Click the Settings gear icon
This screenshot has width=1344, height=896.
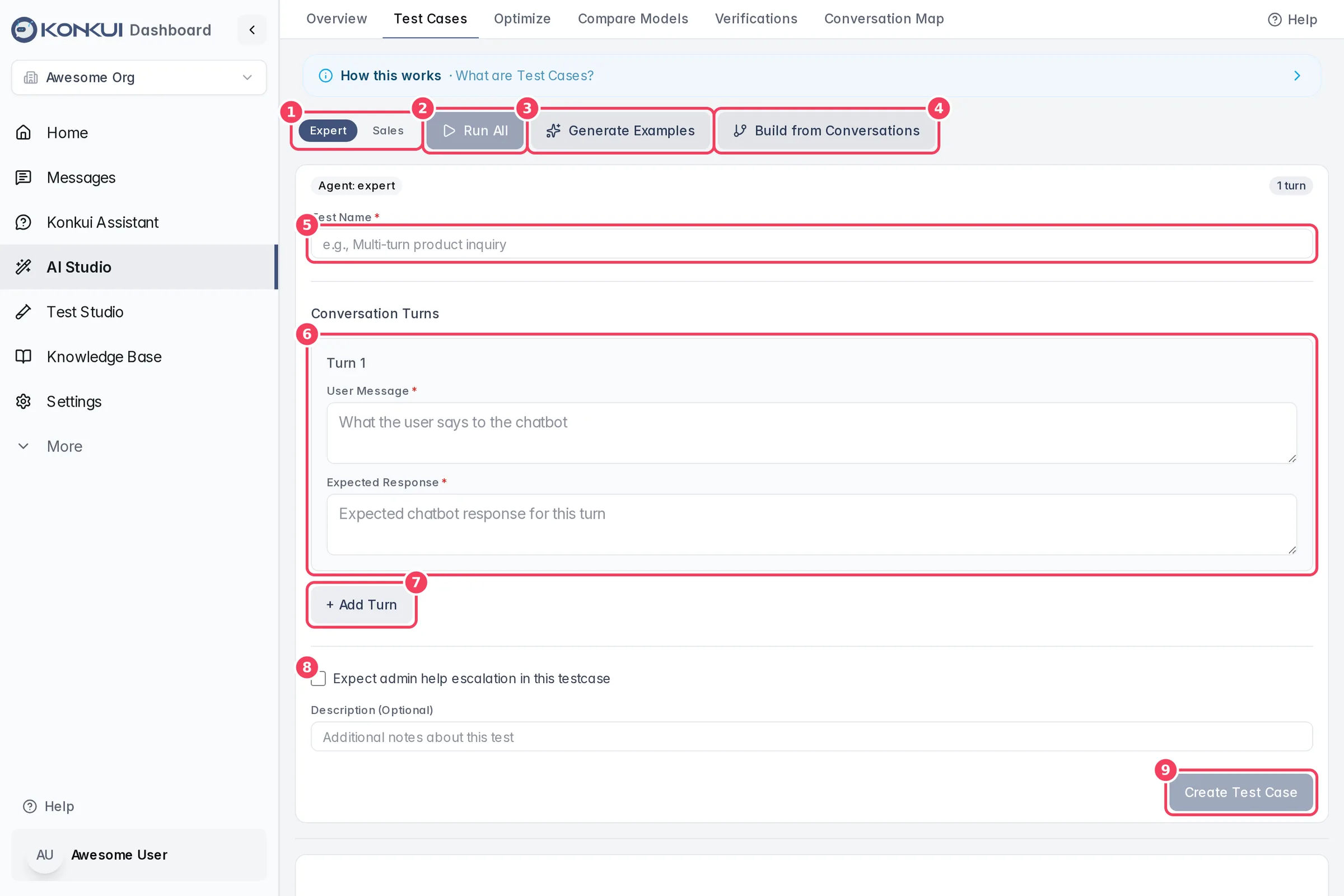24,401
